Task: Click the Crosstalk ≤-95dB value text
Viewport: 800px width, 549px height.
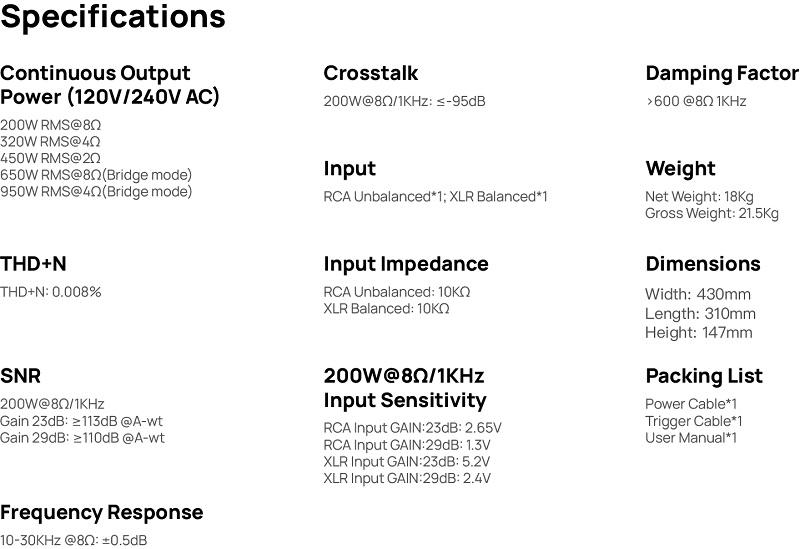Action: coord(404,101)
